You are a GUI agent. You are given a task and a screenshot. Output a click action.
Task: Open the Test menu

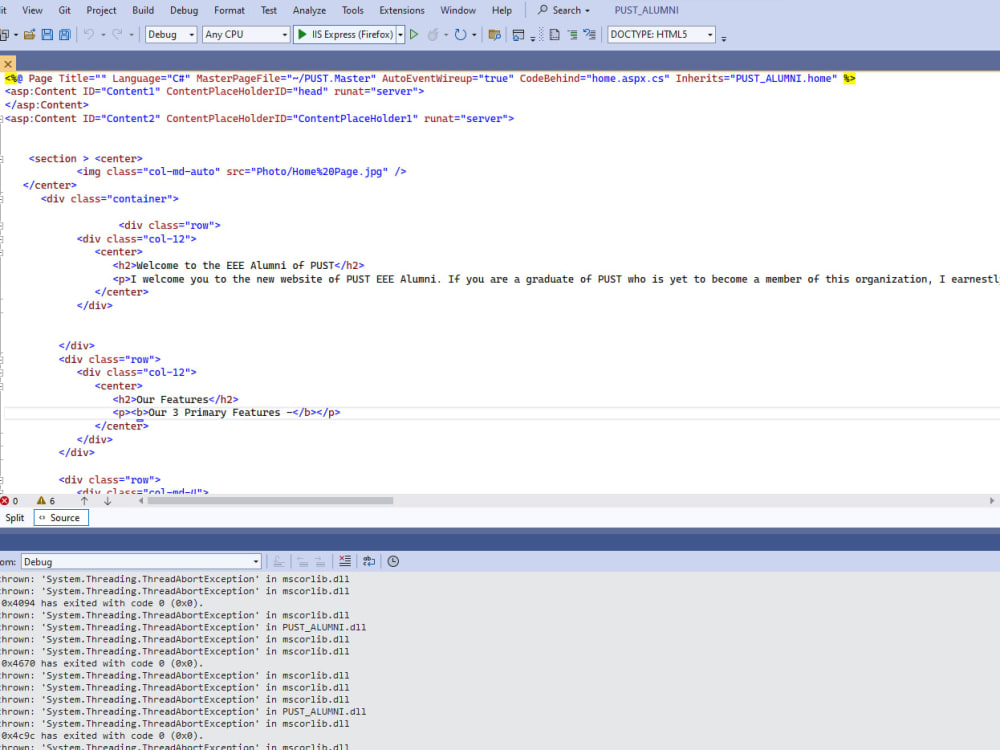click(268, 10)
